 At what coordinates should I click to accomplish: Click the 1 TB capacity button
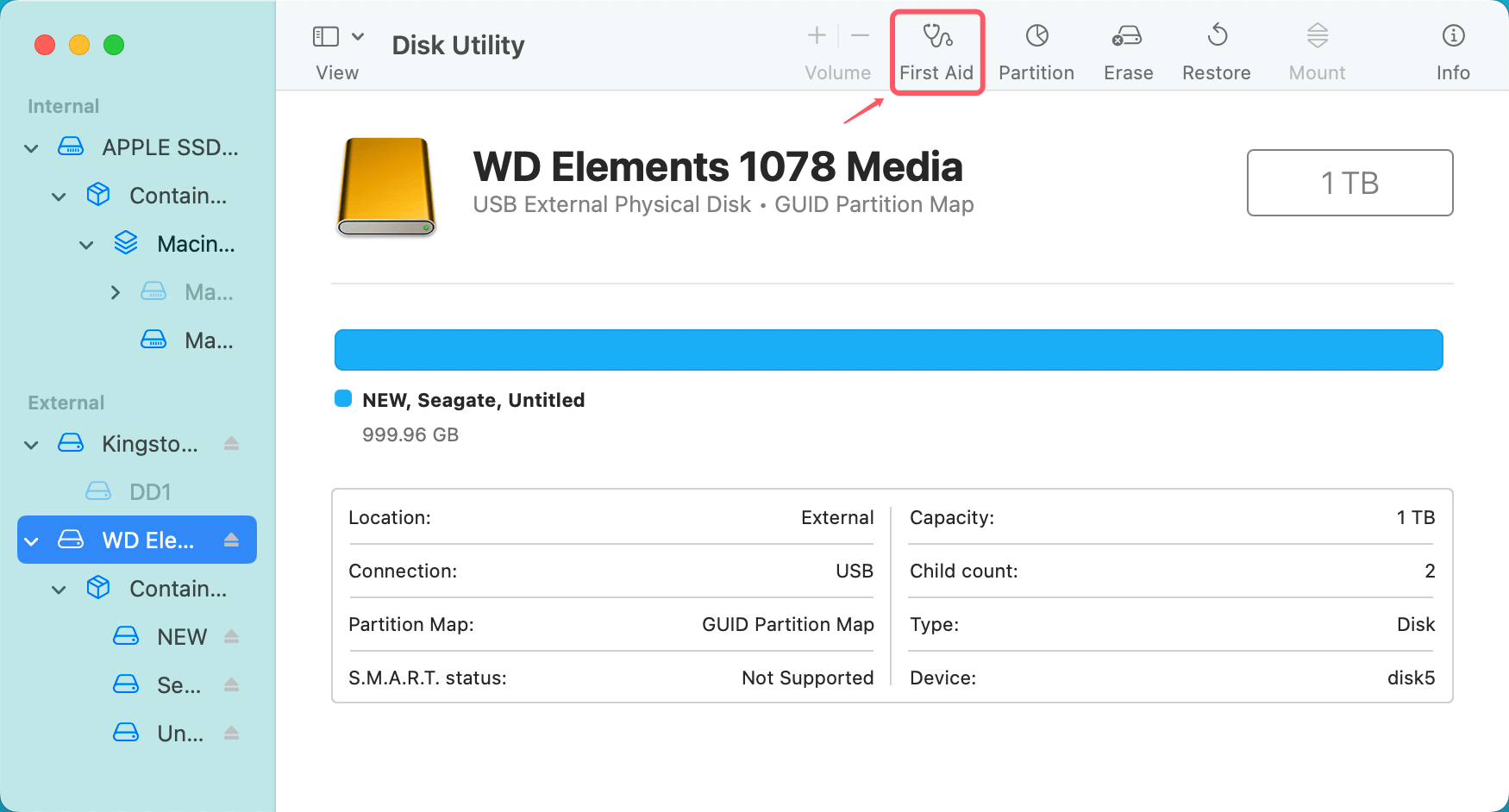click(1349, 183)
